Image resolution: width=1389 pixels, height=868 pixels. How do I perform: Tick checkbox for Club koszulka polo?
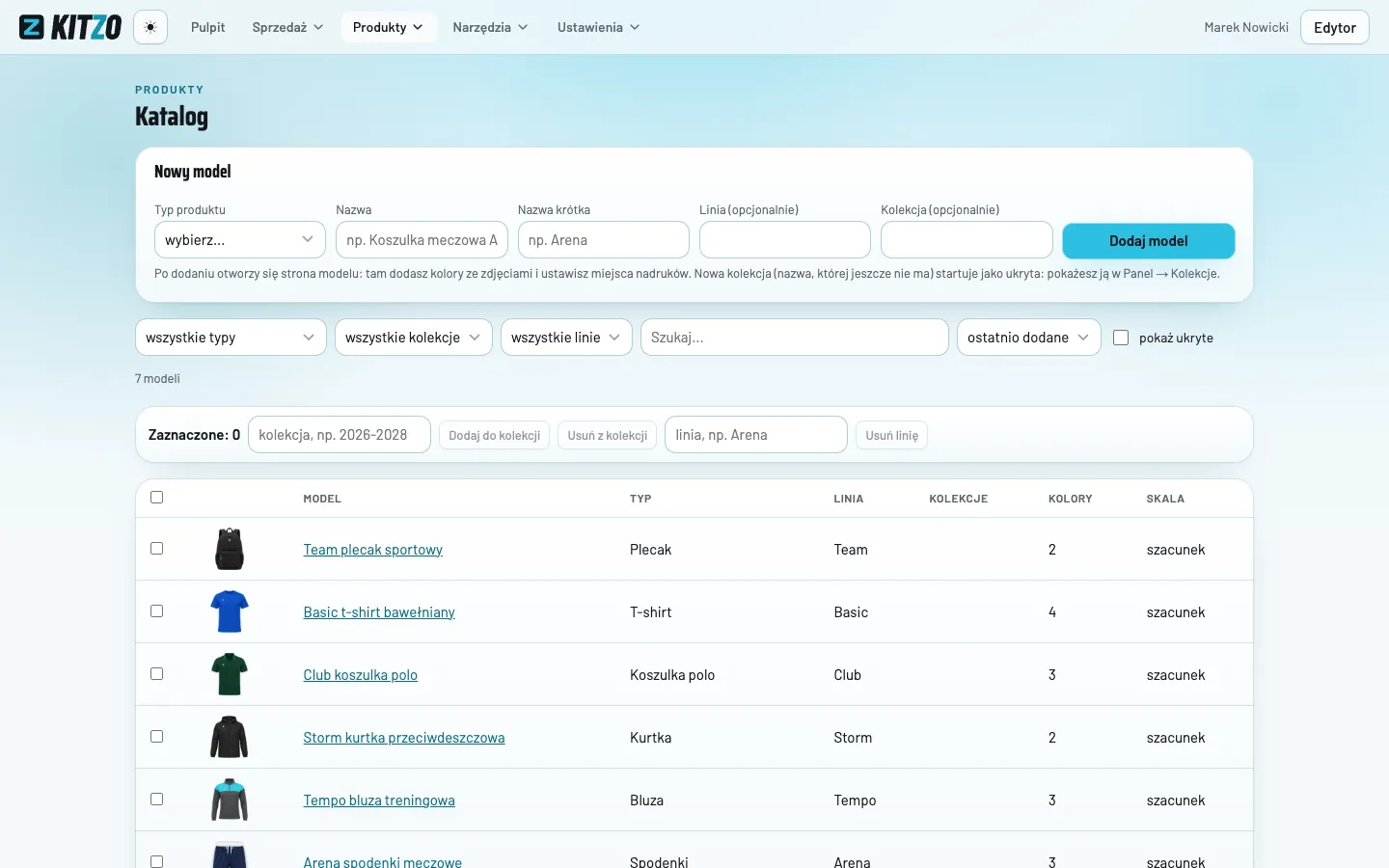[x=157, y=674]
